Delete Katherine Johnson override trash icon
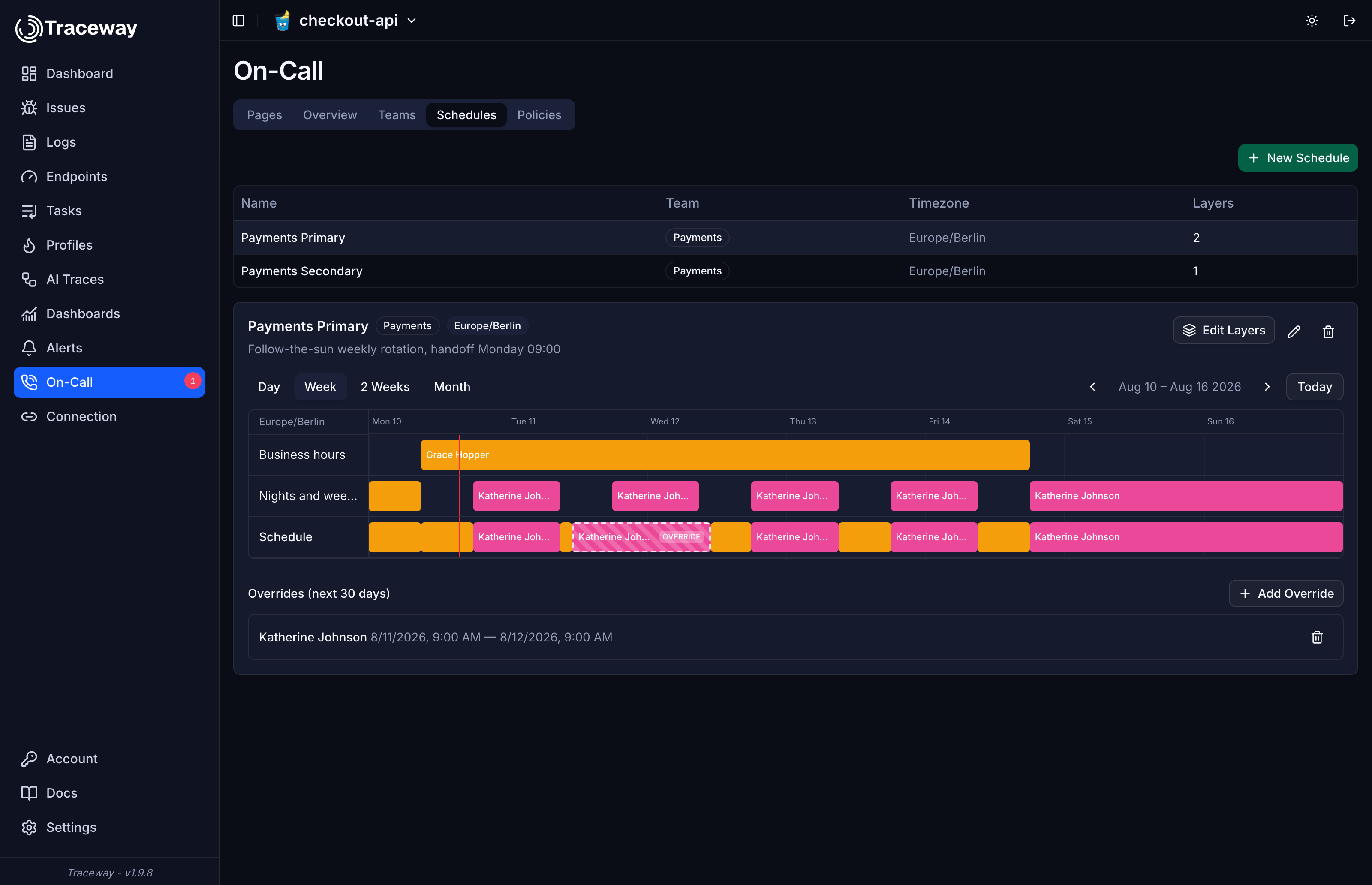Viewport: 1372px width, 885px height. [x=1318, y=637]
